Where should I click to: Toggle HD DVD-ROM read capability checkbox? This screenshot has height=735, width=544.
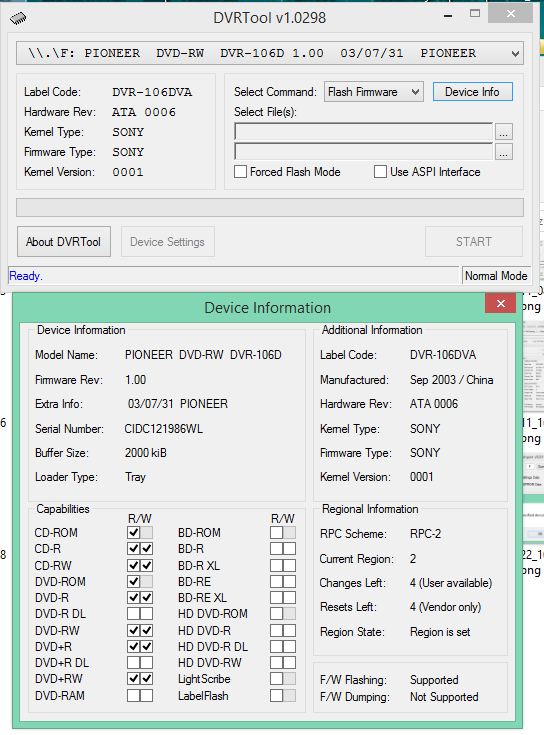(276, 614)
